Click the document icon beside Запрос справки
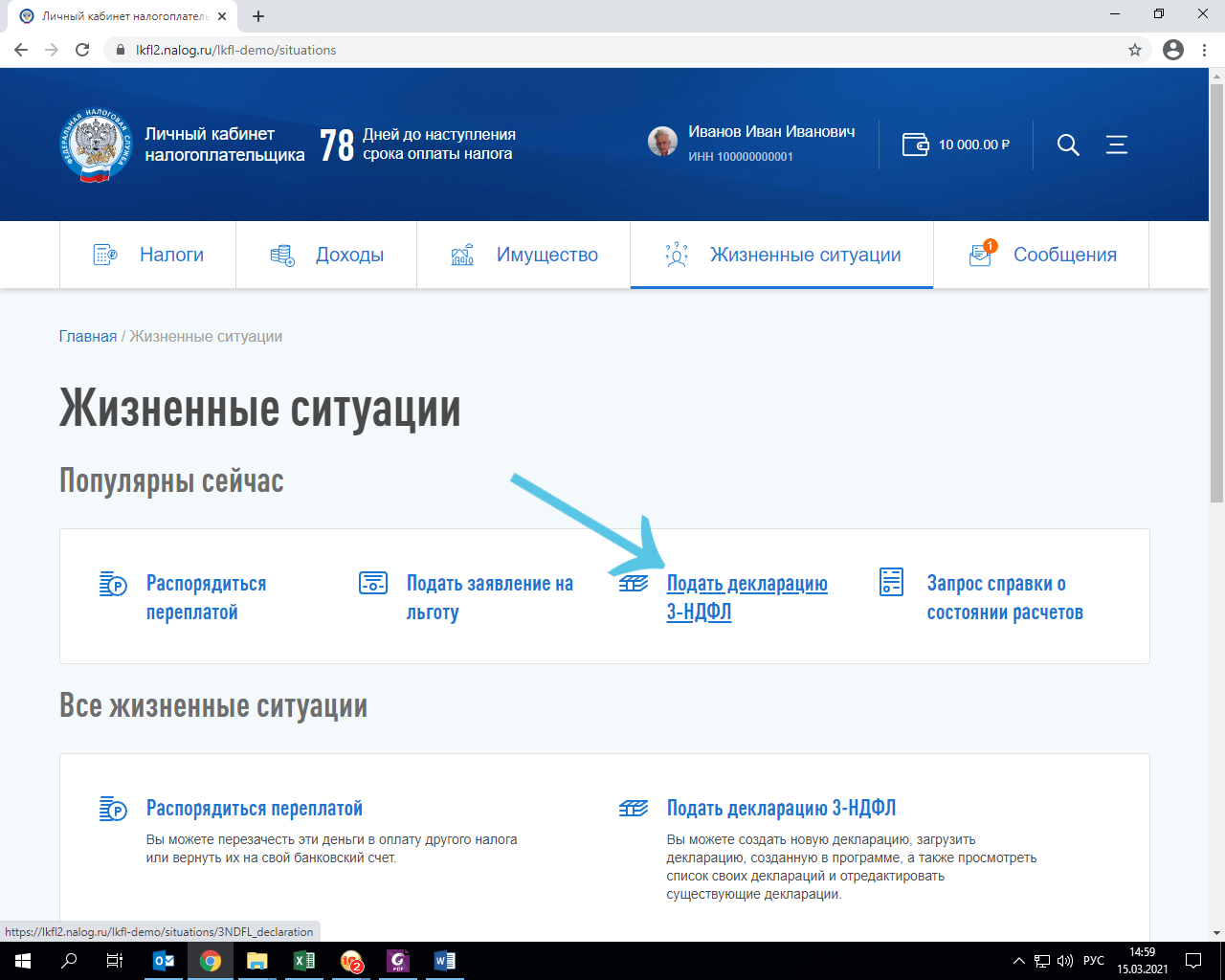This screenshot has height=980, width=1225. [891, 582]
